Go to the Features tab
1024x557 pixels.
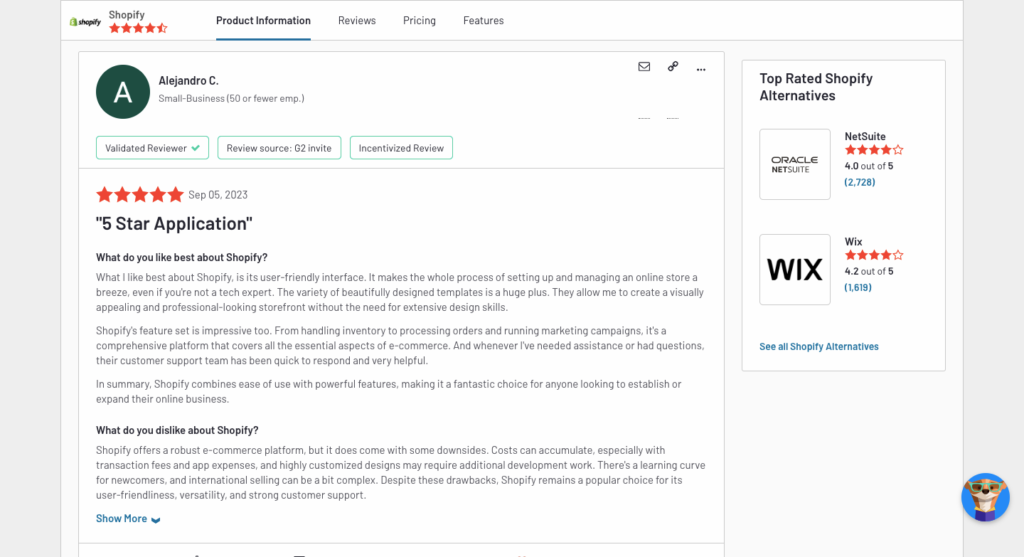coord(483,21)
